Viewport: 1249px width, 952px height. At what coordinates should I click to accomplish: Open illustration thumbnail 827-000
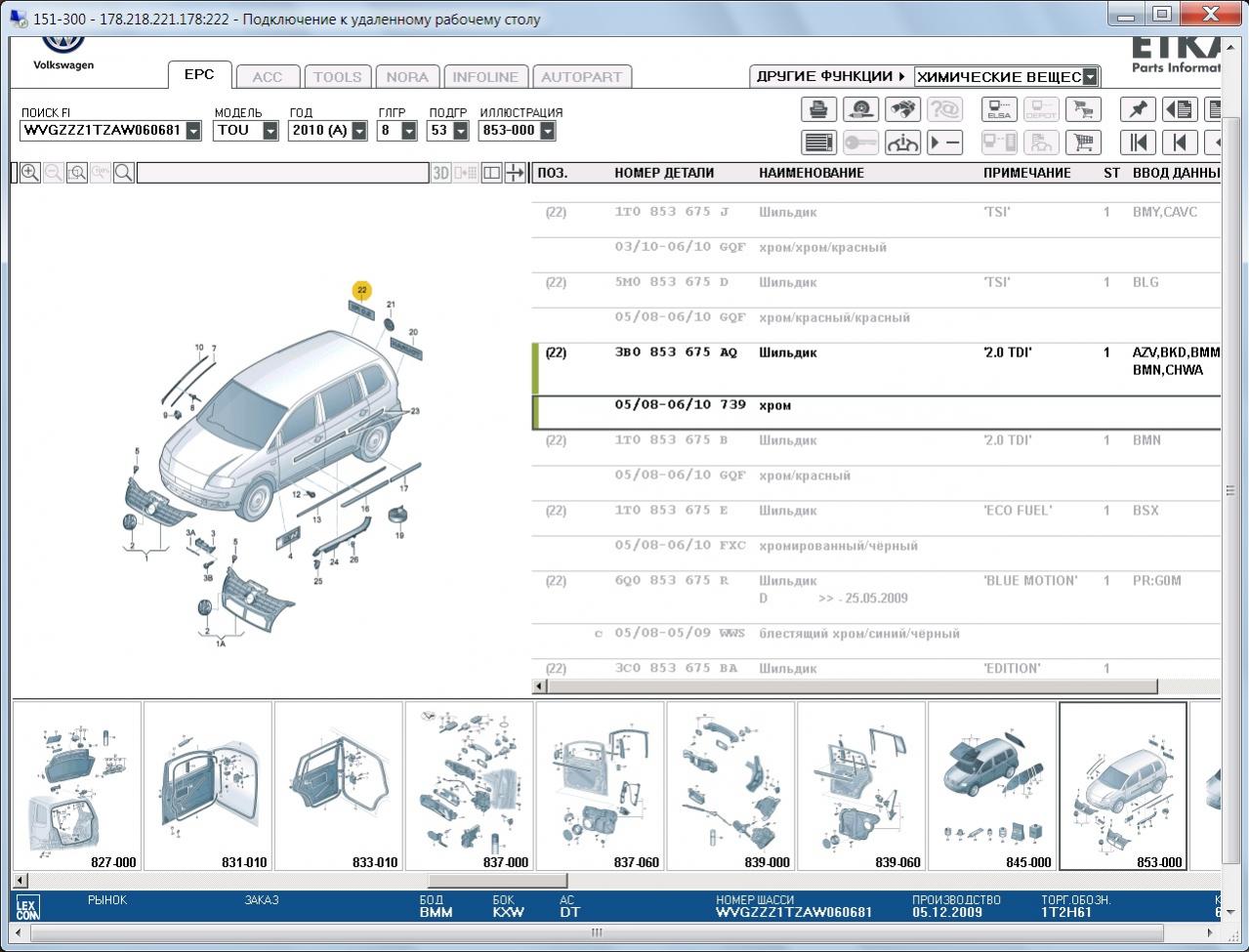(x=77, y=786)
